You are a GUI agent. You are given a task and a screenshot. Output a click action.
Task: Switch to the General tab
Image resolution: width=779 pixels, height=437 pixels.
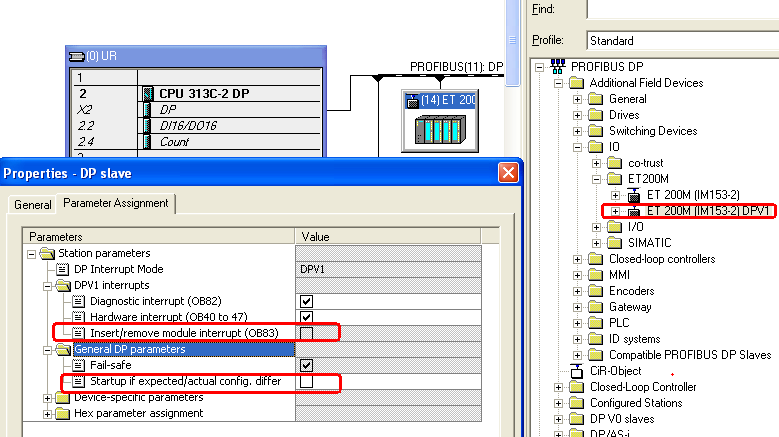click(x=33, y=205)
